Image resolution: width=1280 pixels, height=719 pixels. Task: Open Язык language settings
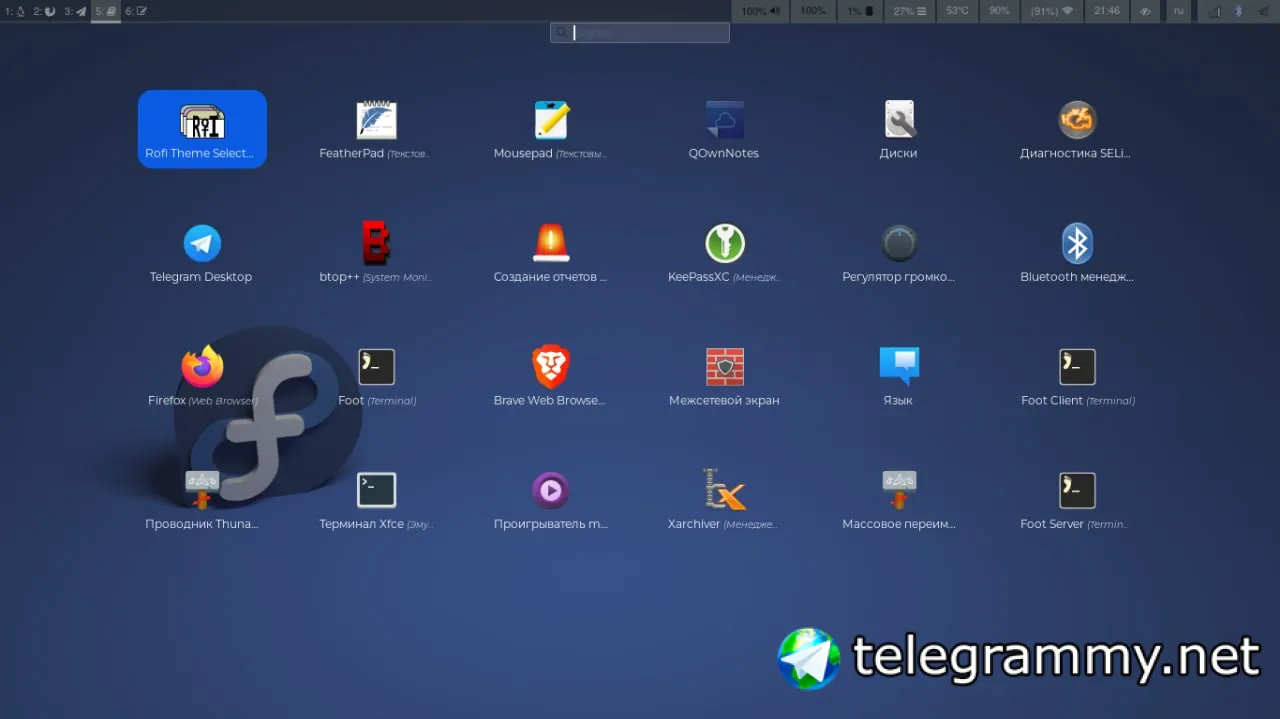click(898, 377)
